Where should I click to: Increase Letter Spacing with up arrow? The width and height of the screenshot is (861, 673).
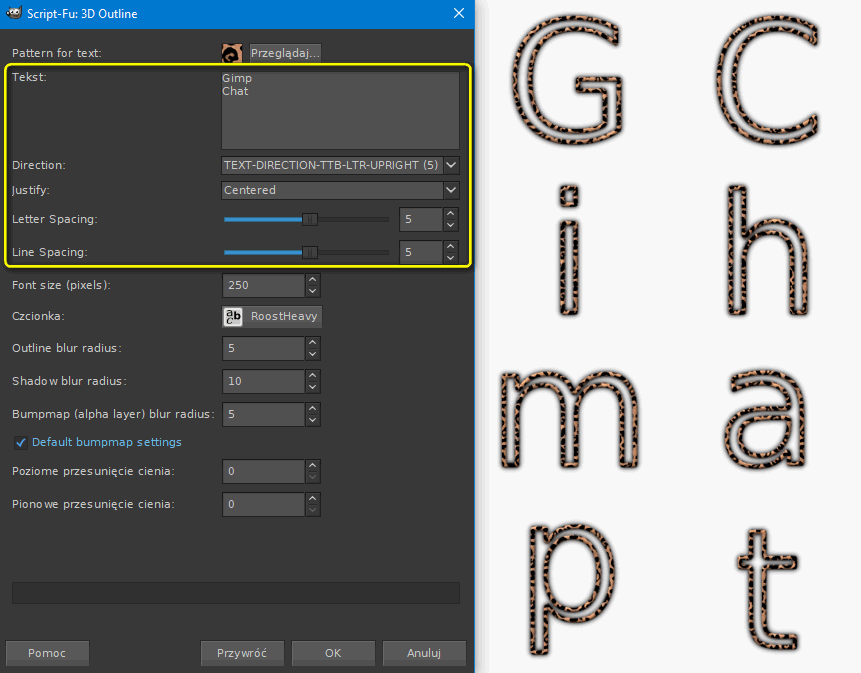click(x=451, y=214)
